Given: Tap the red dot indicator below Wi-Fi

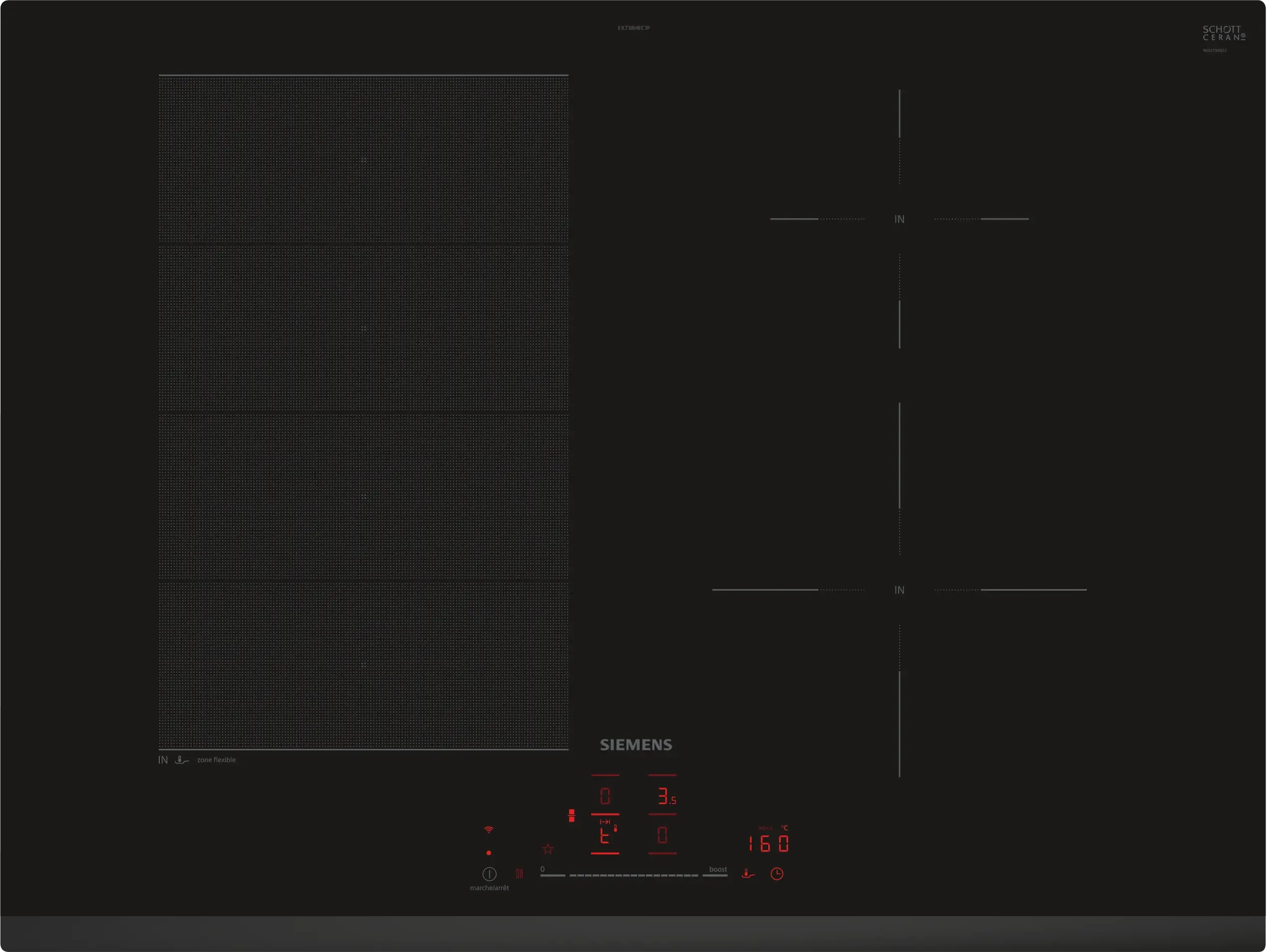Looking at the screenshot, I should (488, 853).
